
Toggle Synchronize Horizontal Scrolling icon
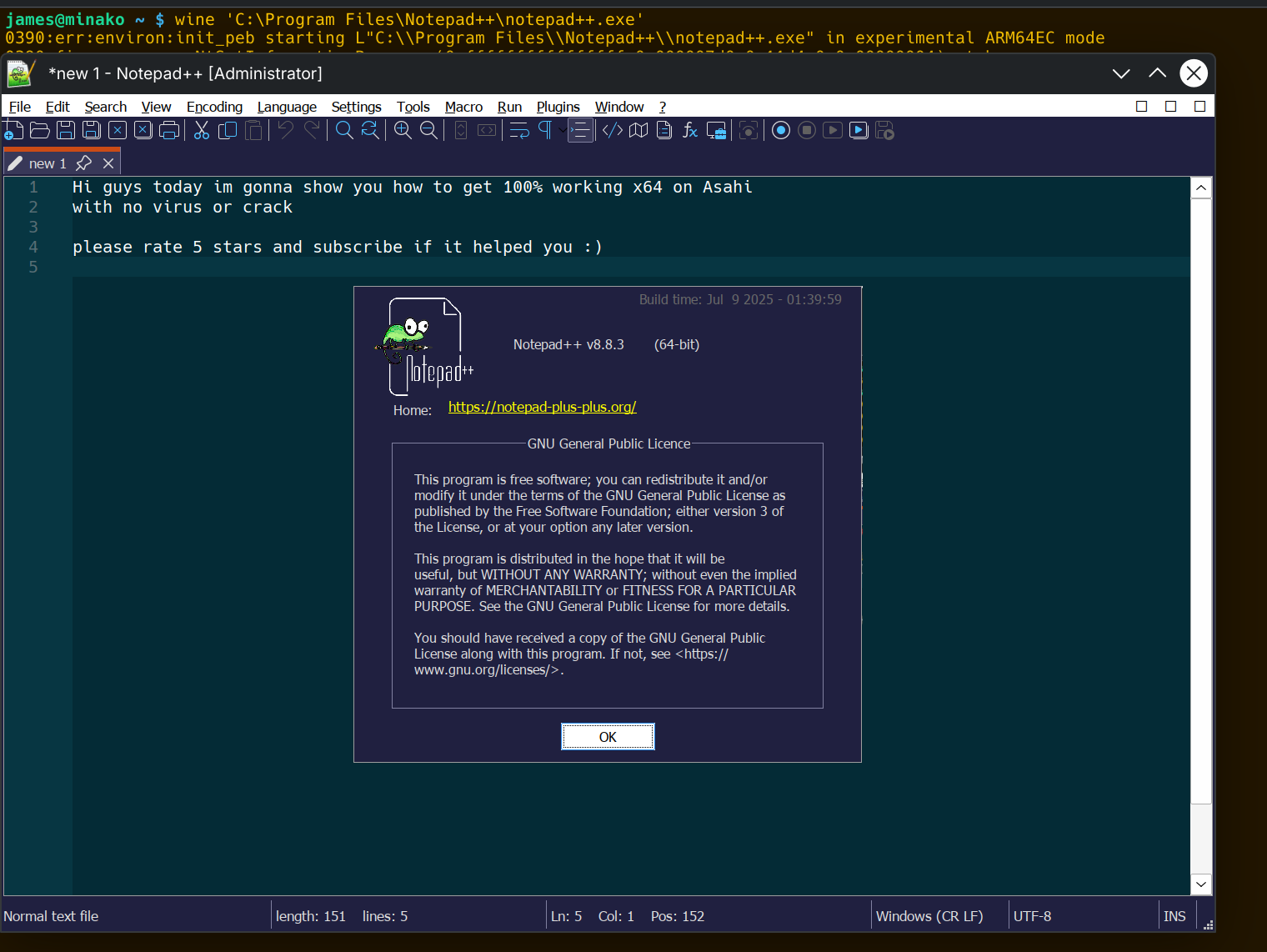pyautogui.click(x=487, y=130)
